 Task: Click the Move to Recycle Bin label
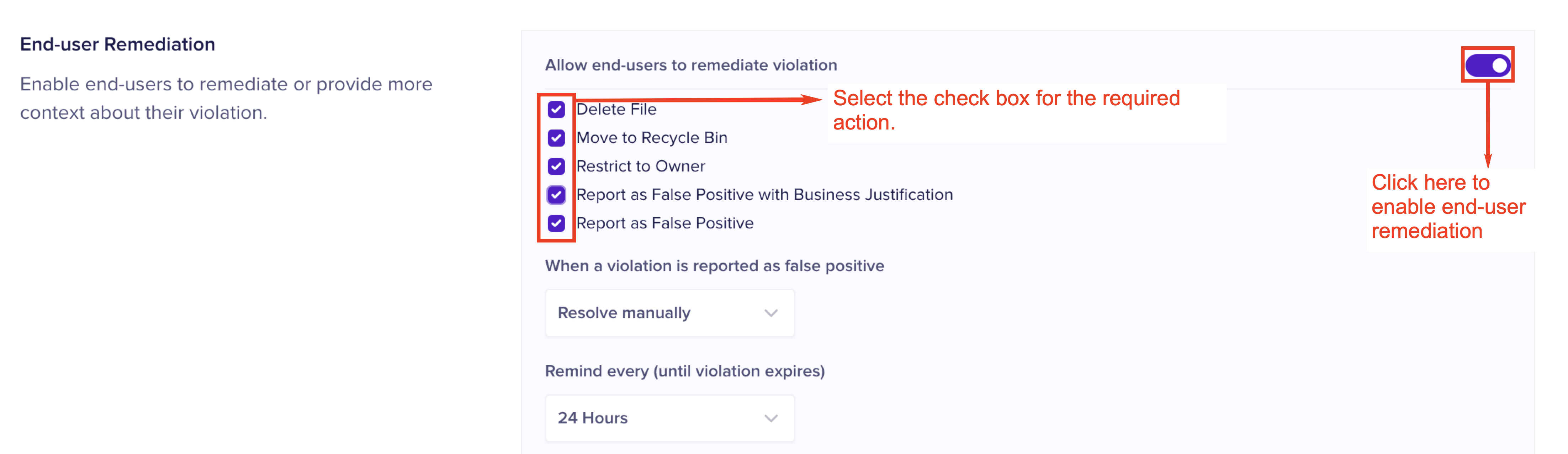coord(651,138)
